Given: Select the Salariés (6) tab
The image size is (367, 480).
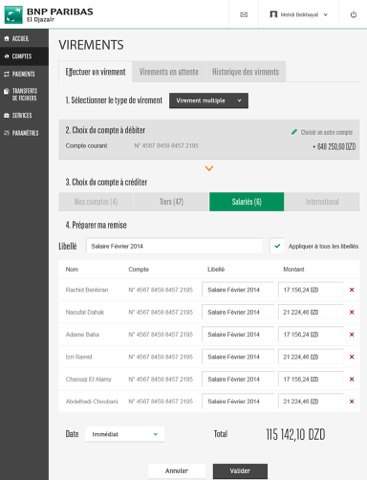Looking at the screenshot, I should coord(247,202).
